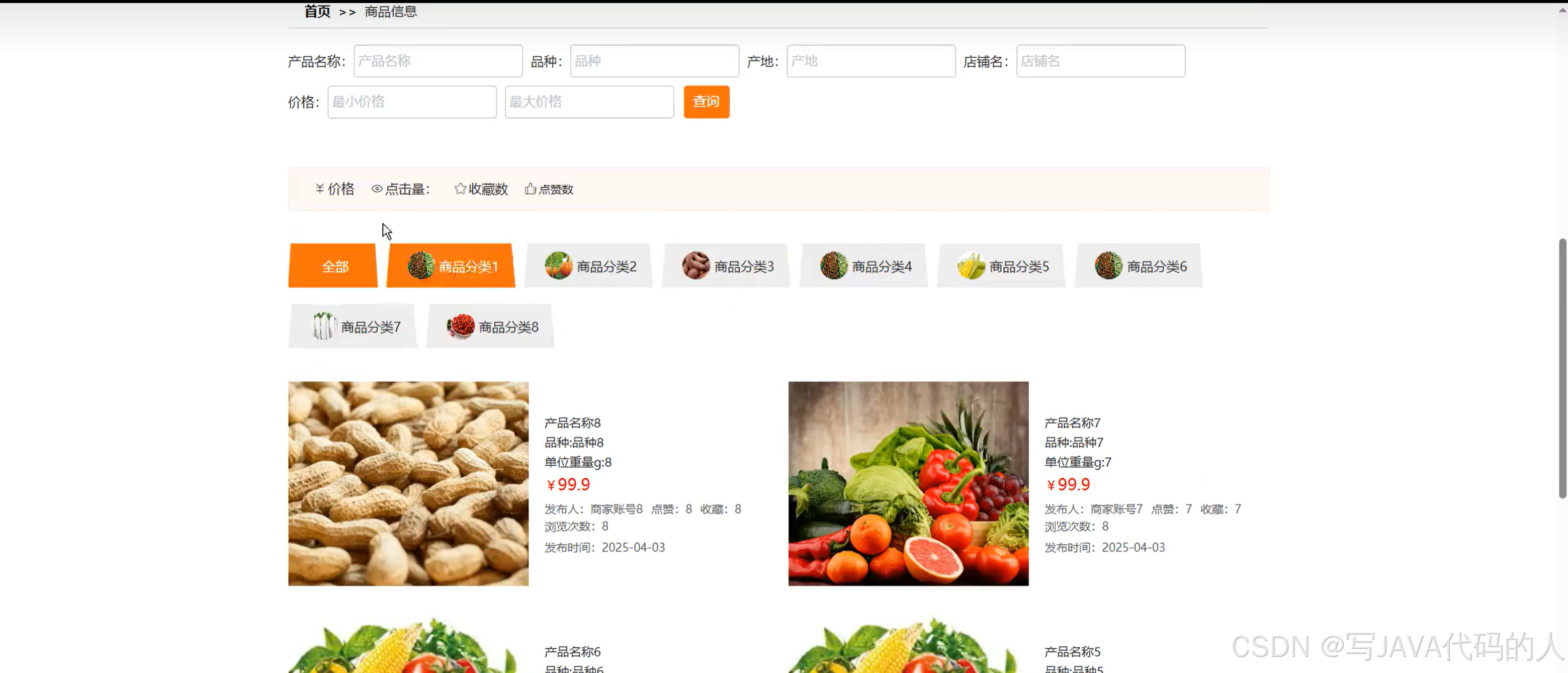Sort by 点击量 using the eye icon
Screen dimensions: 1568x673
tap(376, 189)
